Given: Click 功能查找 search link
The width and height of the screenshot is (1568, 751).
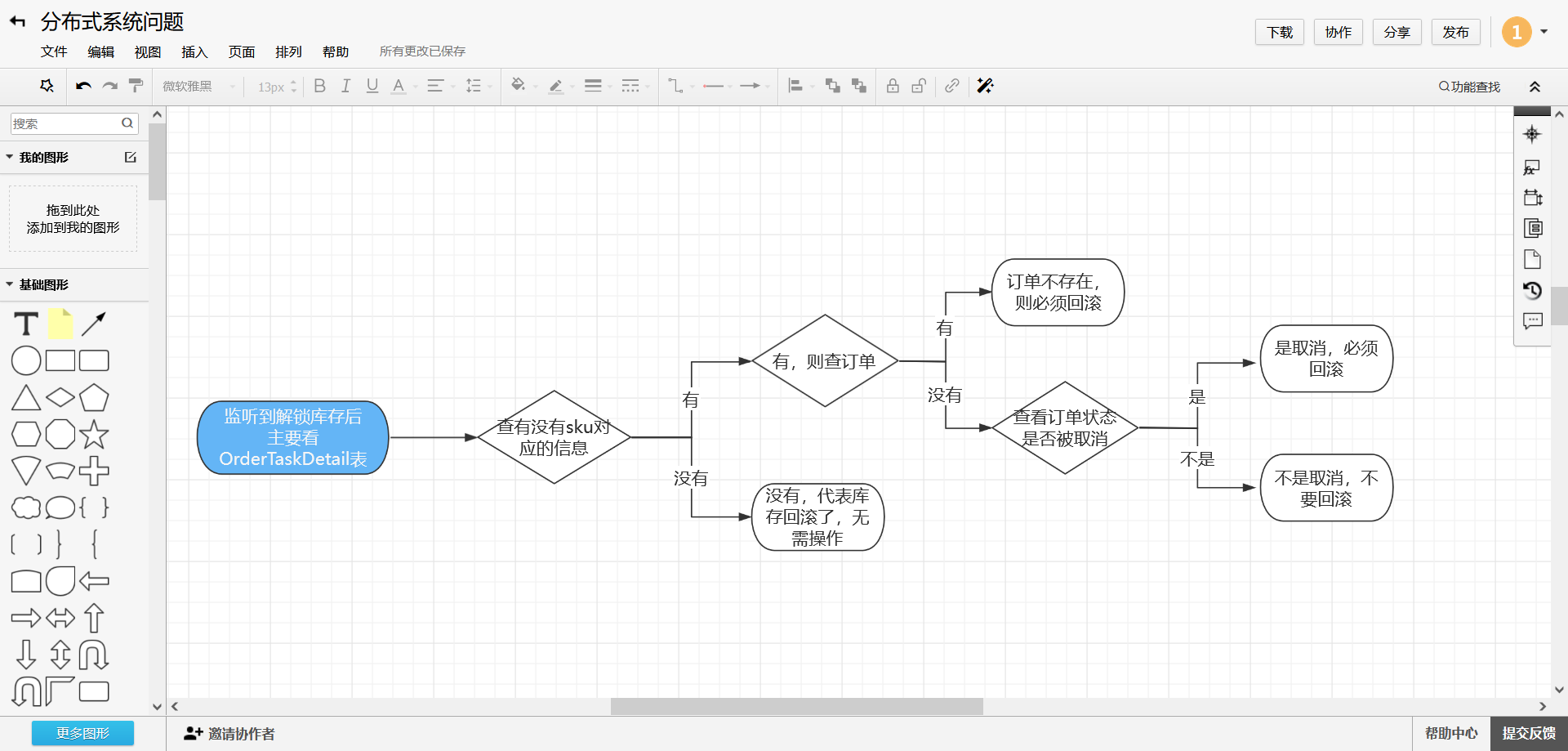Looking at the screenshot, I should coord(1469,87).
